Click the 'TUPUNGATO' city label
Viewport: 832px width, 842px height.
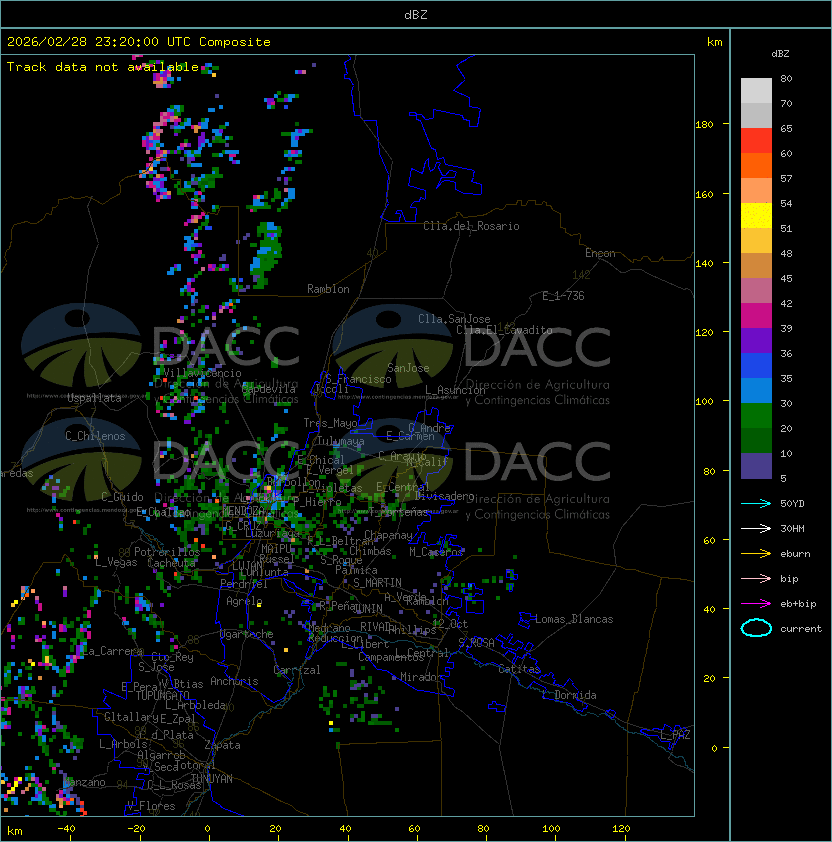pyautogui.click(x=162, y=695)
